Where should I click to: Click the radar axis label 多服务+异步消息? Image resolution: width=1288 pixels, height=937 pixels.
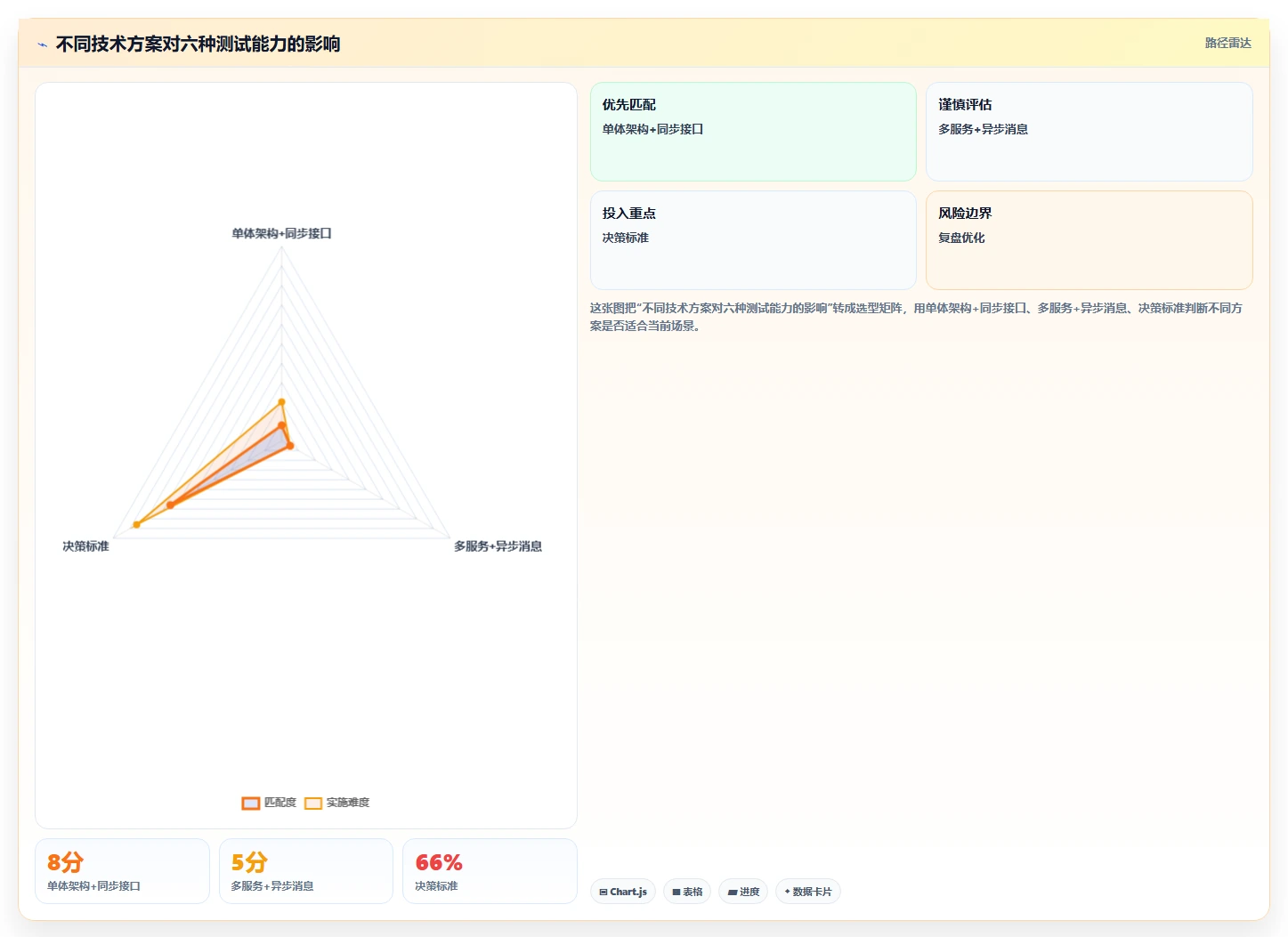click(x=498, y=546)
